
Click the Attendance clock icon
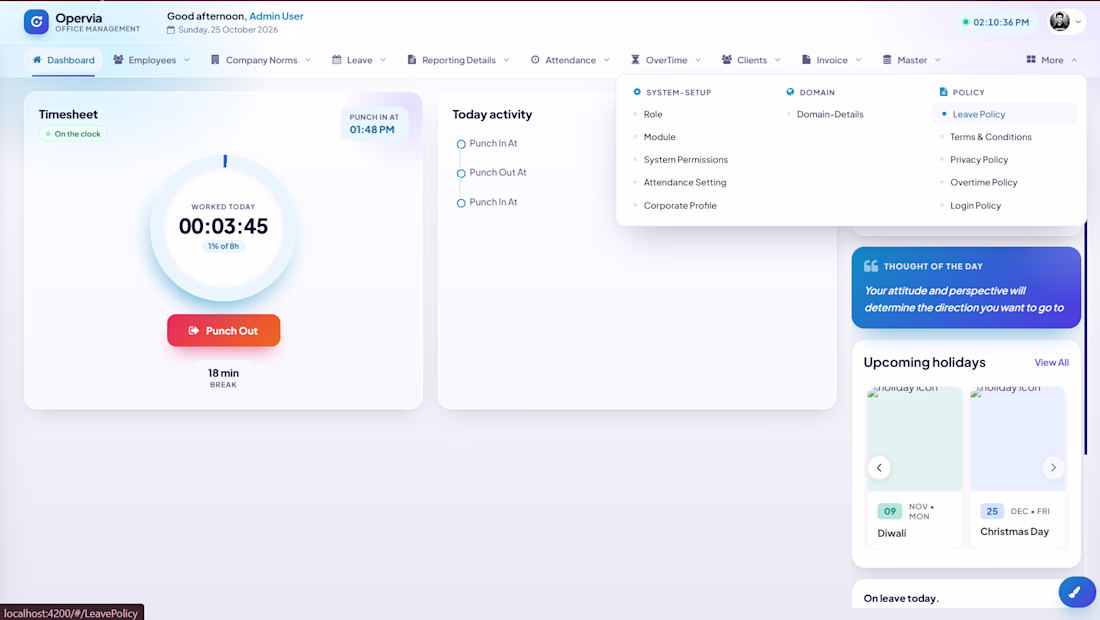(x=535, y=60)
